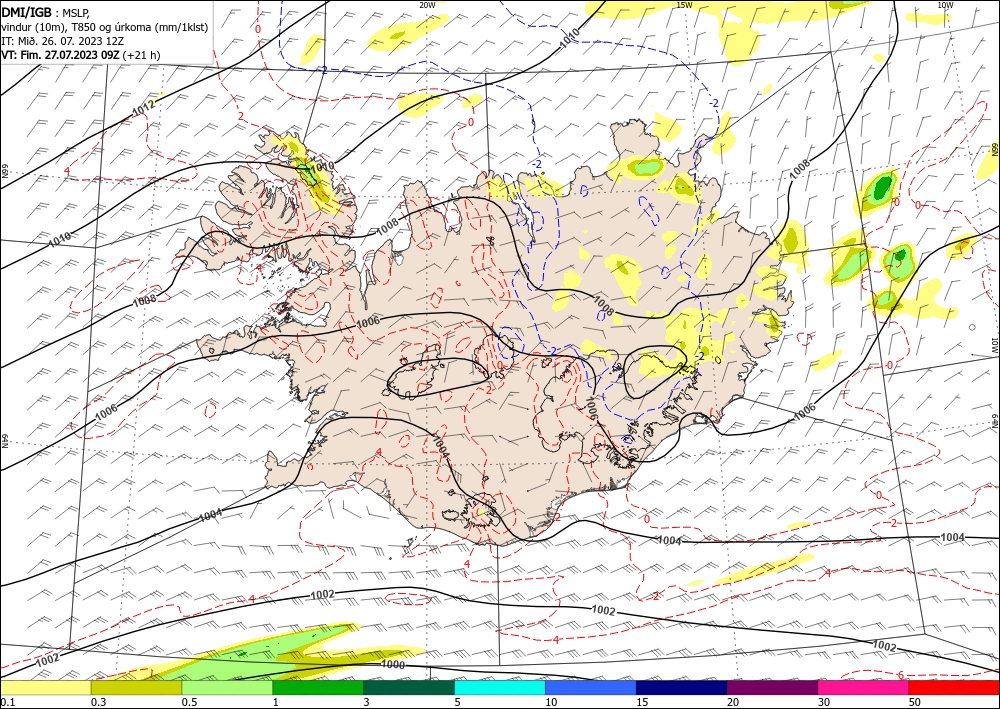Select the dark green 3–5 legend swatch

click(x=409, y=688)
